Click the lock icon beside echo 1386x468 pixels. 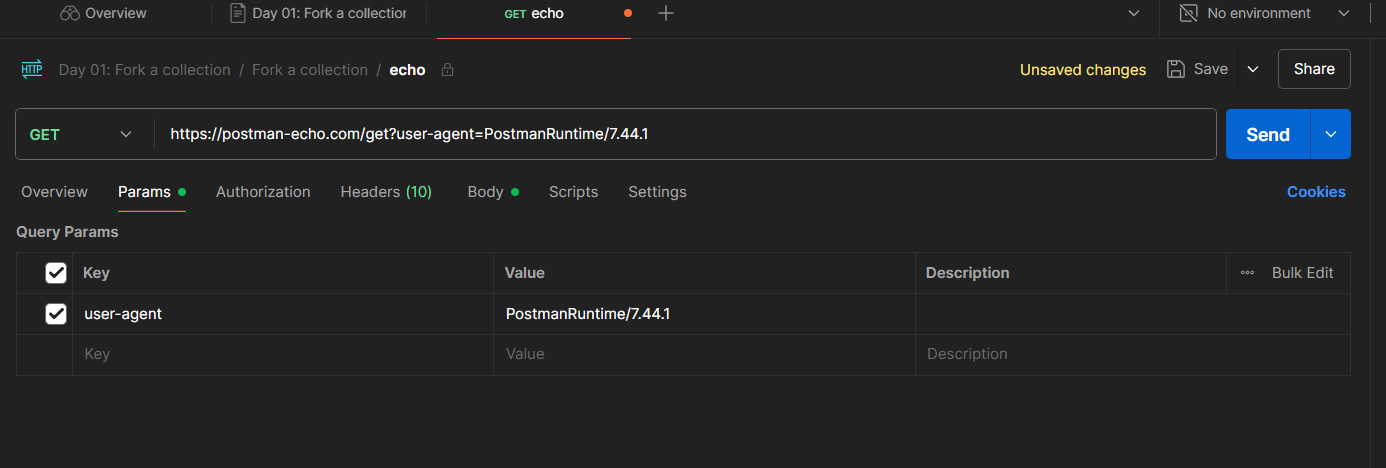tap(447, 70)
